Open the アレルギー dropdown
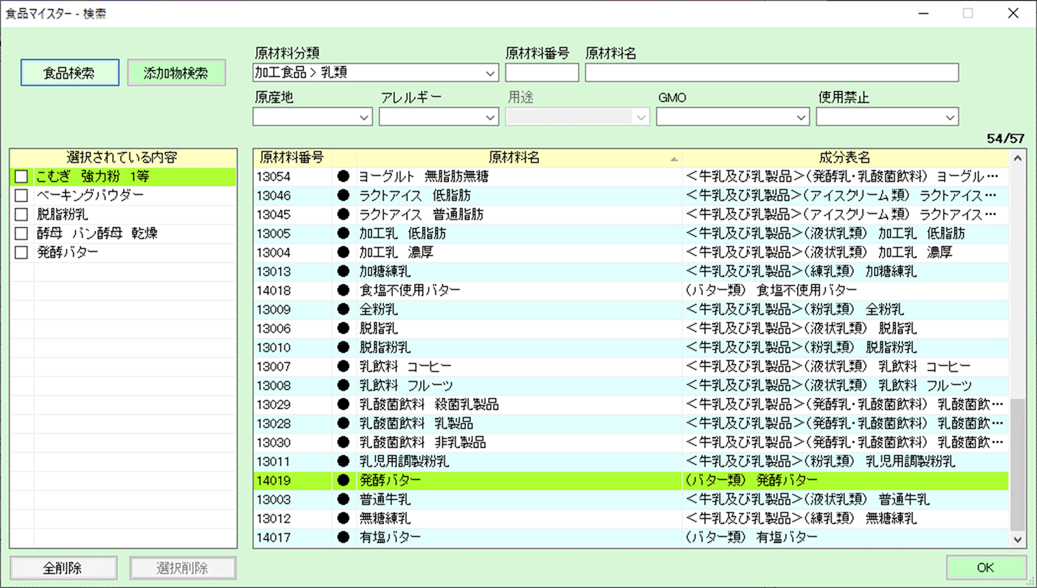Screen dimensions: 1037x588 click(x=491, y=117)
